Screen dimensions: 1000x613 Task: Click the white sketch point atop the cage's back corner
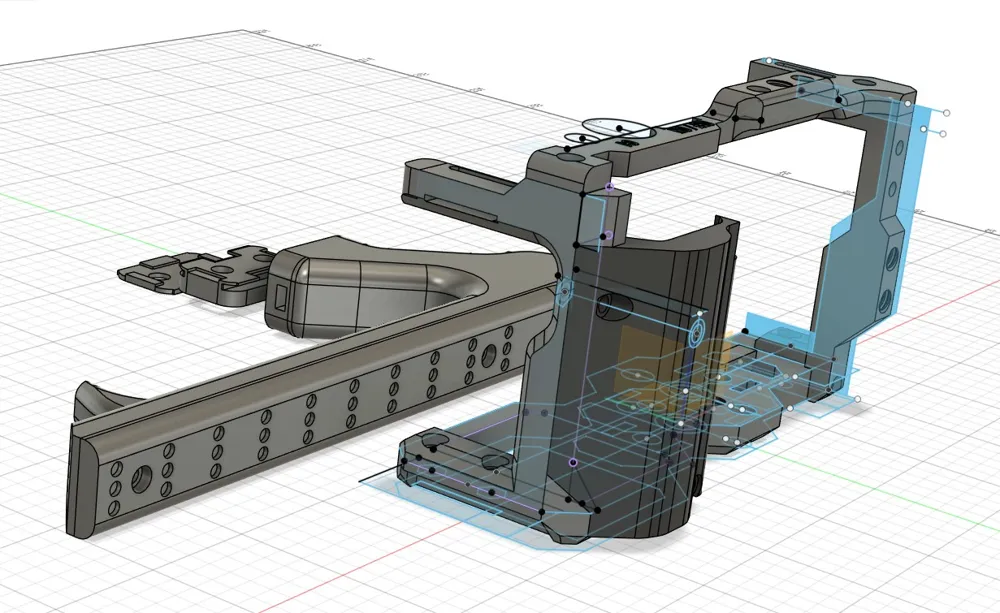pyautogui.click(x=769, y=61)
